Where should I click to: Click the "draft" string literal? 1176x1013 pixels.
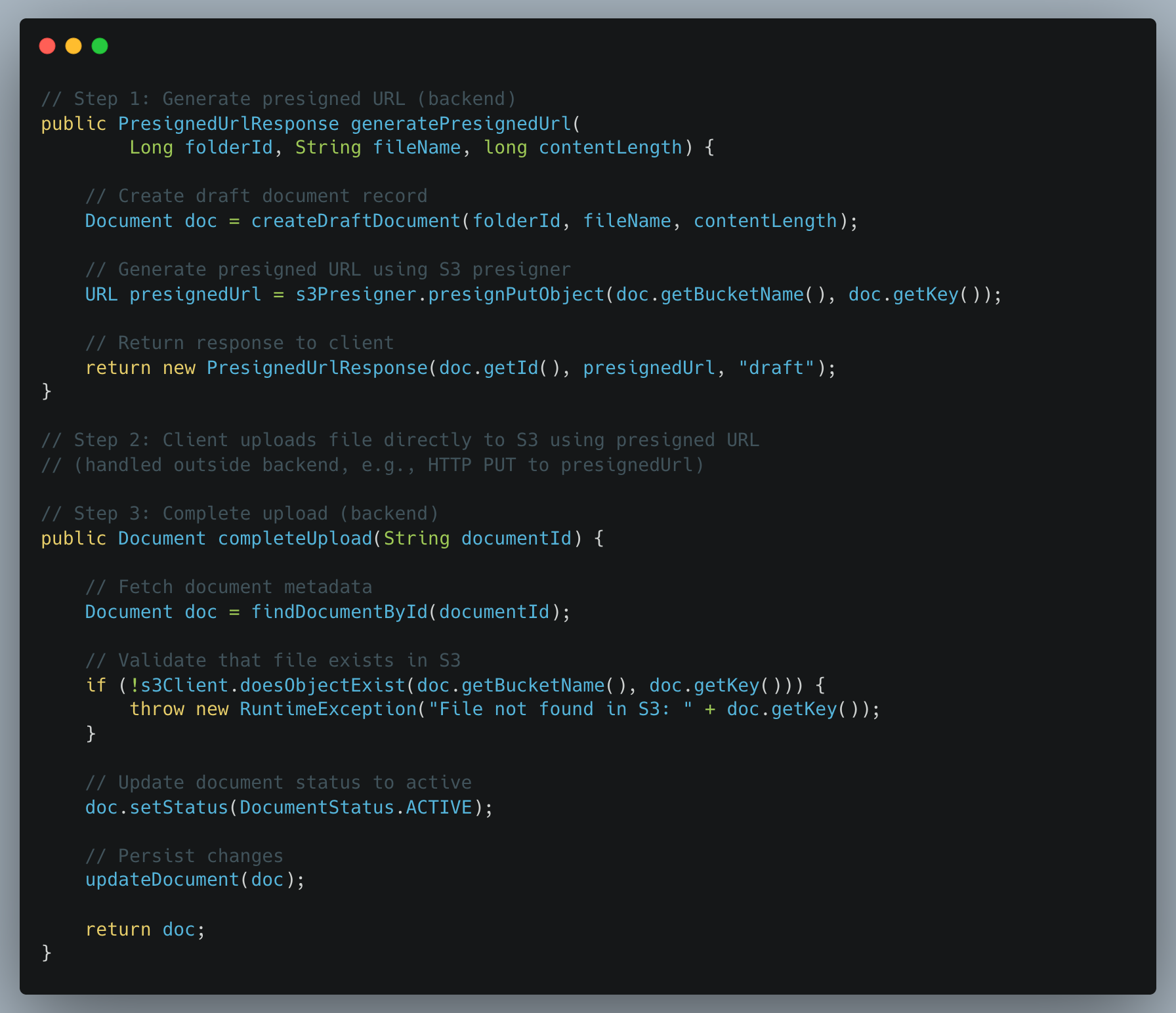[776, 368]
